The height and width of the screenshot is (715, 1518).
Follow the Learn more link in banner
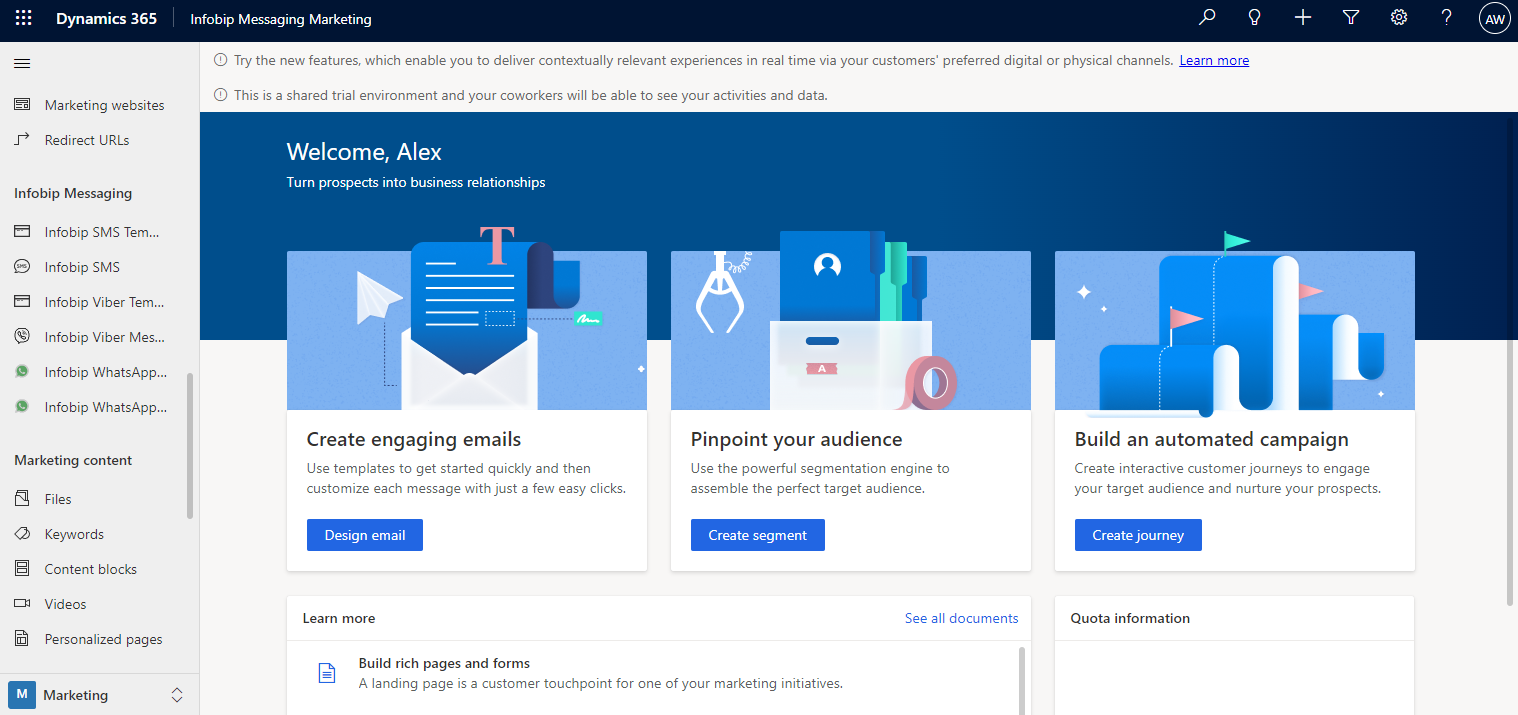(1213, 60)
